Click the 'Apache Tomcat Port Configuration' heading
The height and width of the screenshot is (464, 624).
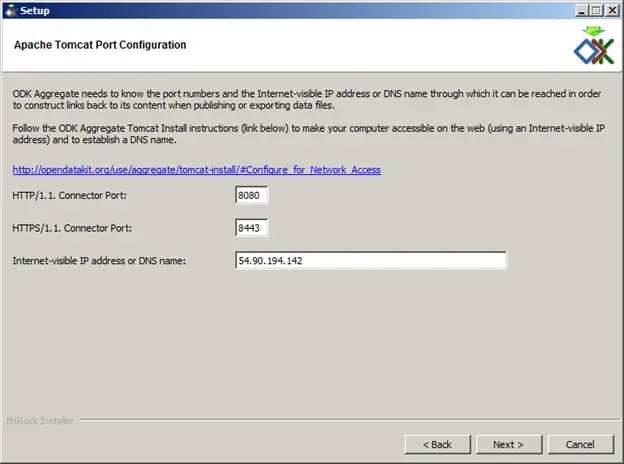[x=100, y=45]
